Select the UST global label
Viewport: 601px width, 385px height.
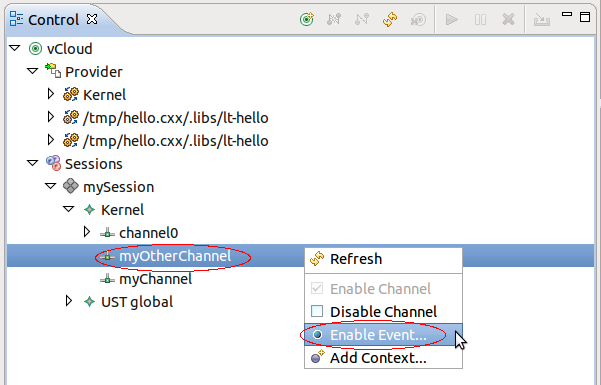(x=137, y=303)
